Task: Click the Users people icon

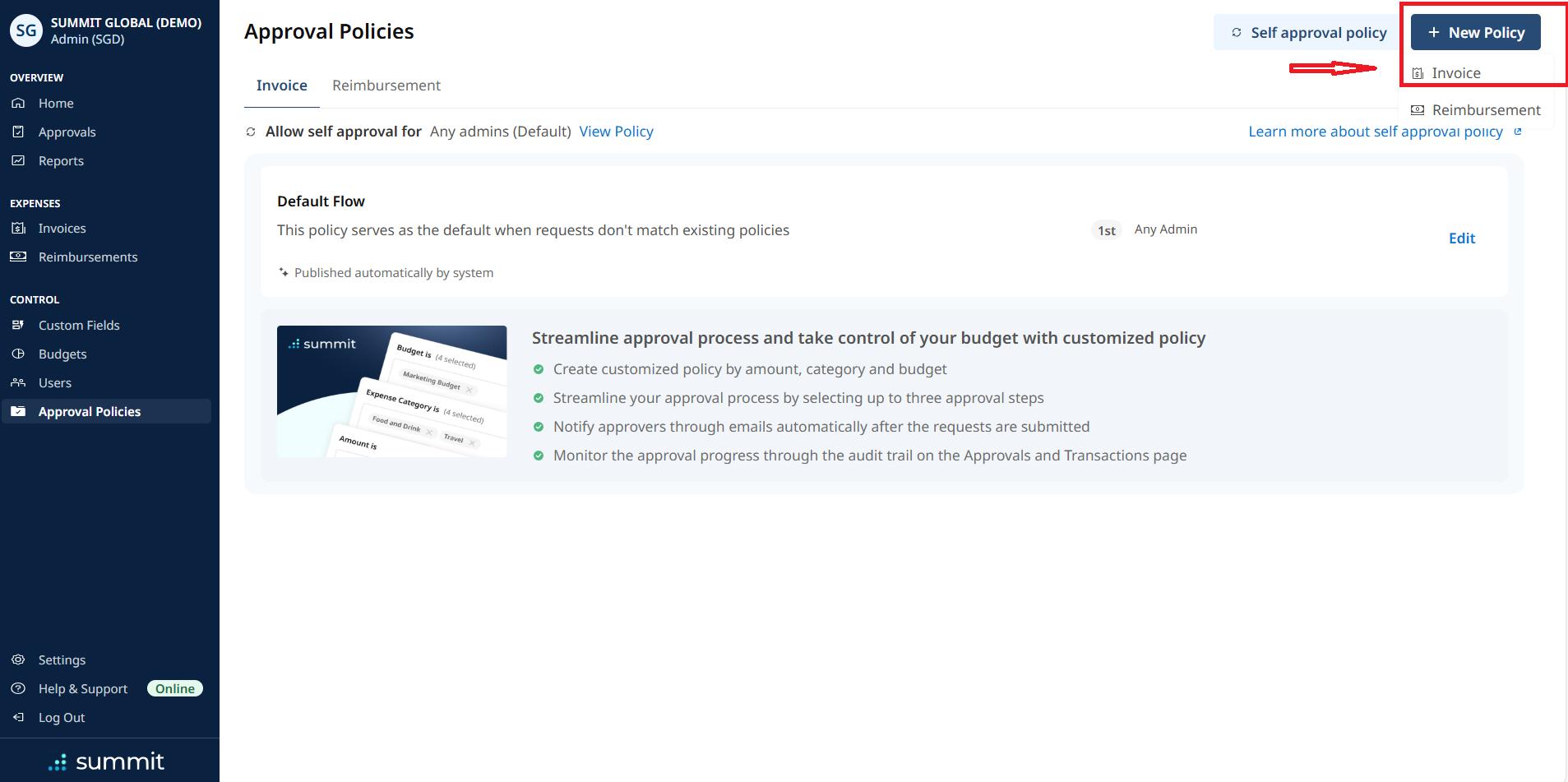Action: 18,382
